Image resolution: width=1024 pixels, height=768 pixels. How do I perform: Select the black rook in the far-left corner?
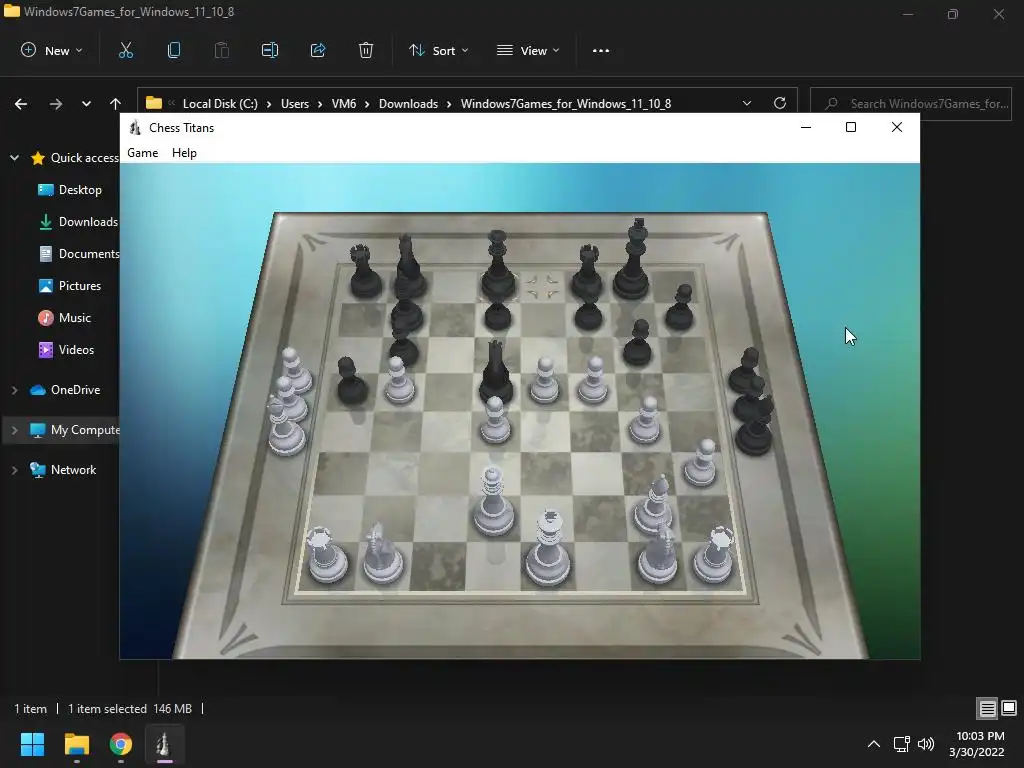[364, 272]
